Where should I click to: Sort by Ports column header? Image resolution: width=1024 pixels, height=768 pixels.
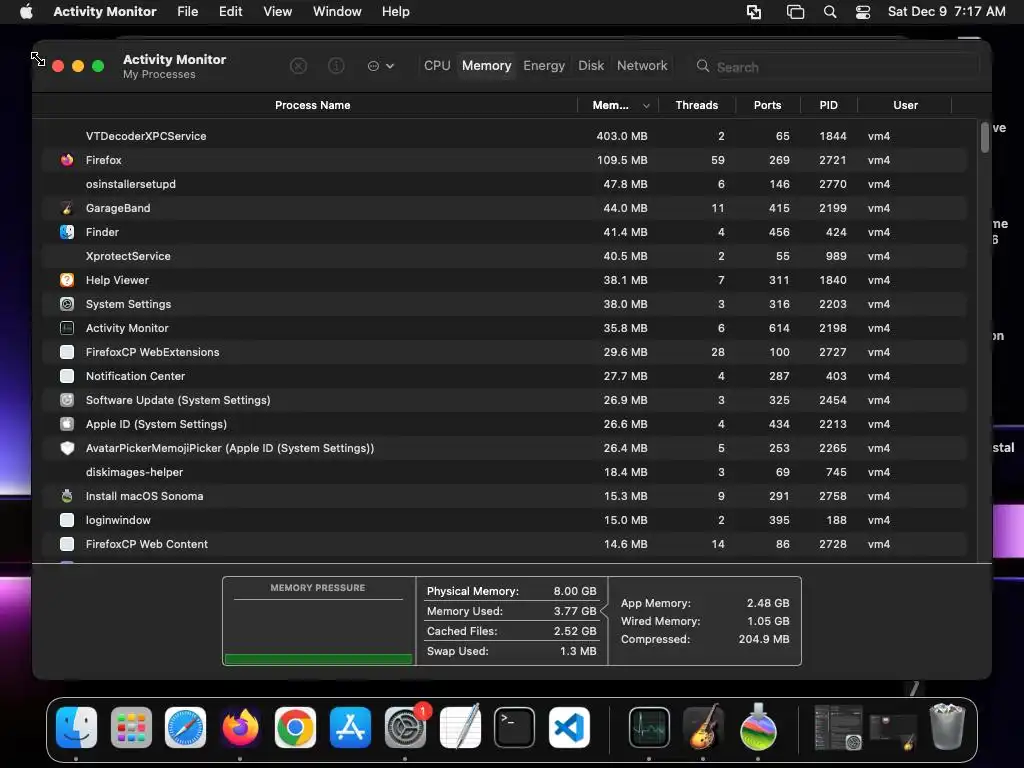[767, 105]
